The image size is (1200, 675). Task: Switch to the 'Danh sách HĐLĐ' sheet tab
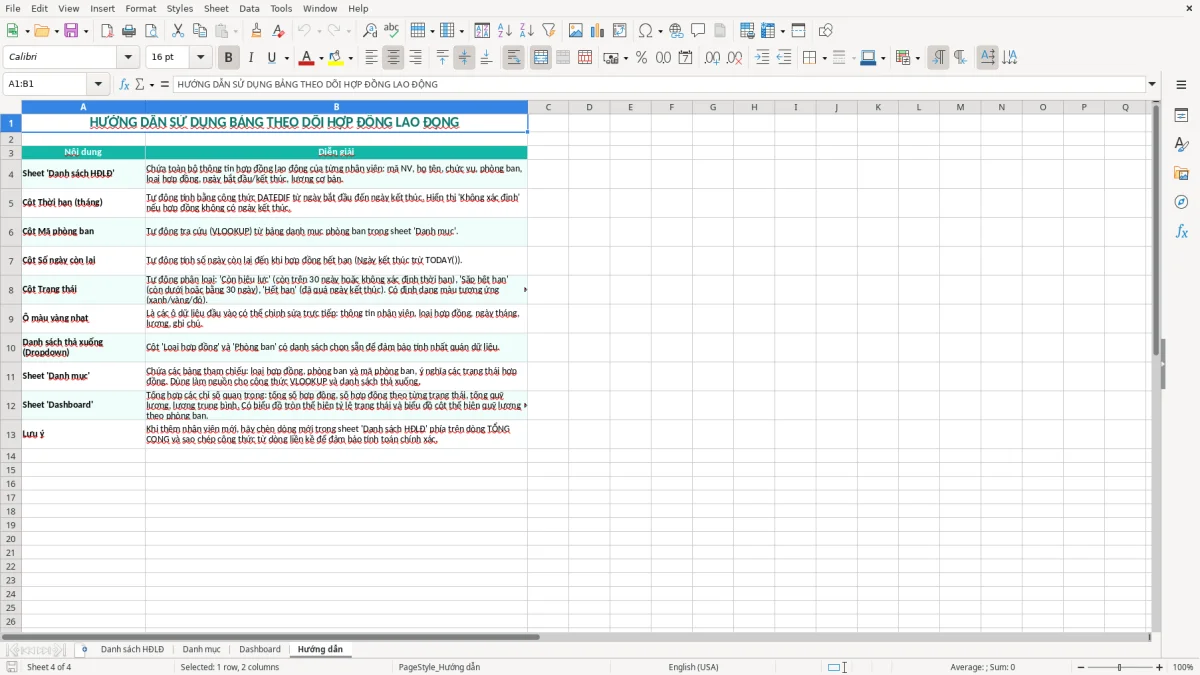[x=132, y=649]
